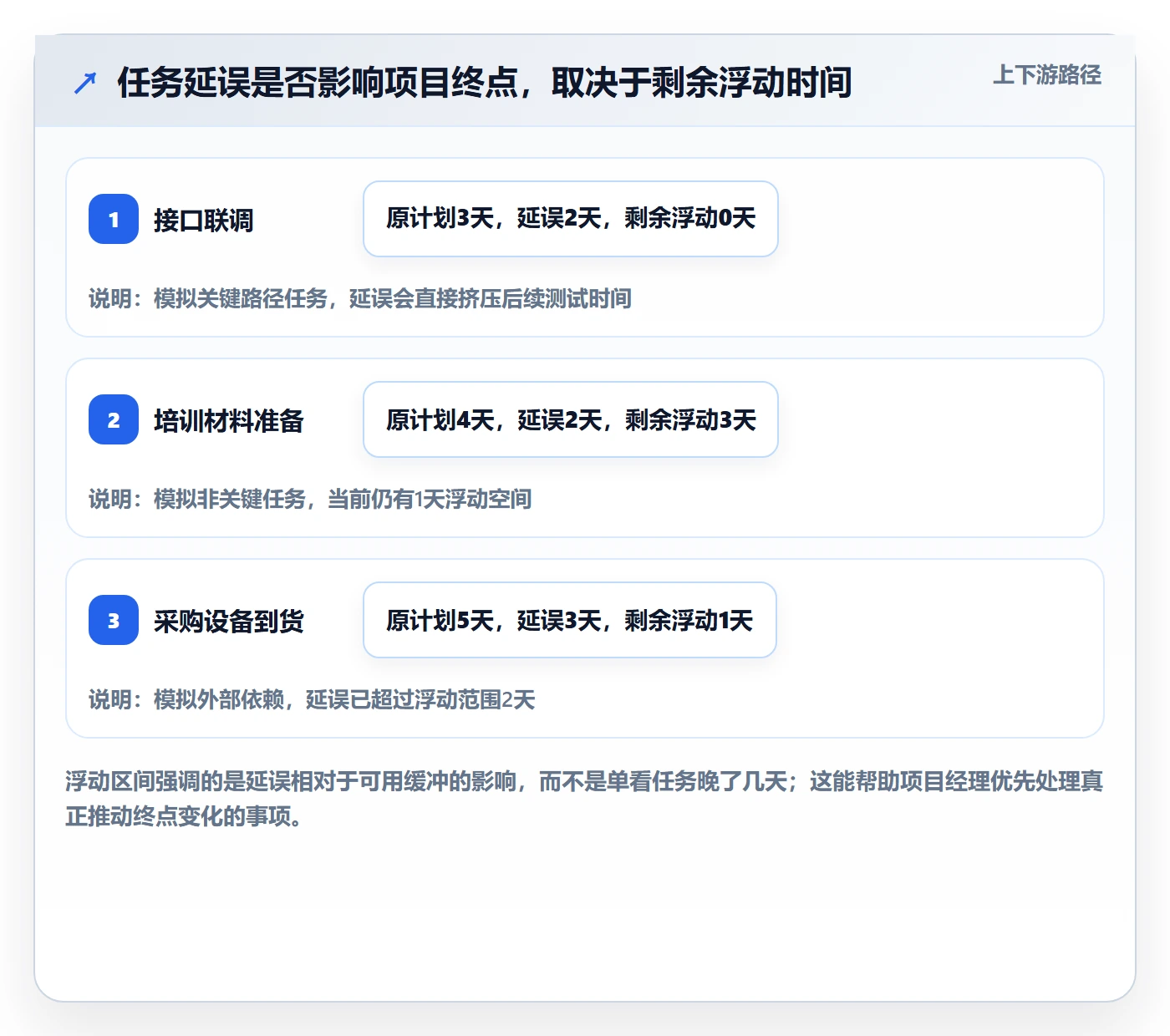This screenshot has width=1170, height=1036.
Task: Click the 原计划5天，延误3天，剩余浮动1天 box
Action: (x=570, y=620)
